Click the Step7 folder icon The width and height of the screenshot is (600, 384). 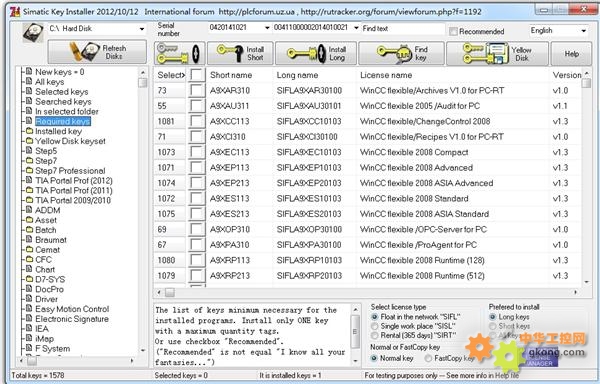pyautogui.click(x=29, y=161)
